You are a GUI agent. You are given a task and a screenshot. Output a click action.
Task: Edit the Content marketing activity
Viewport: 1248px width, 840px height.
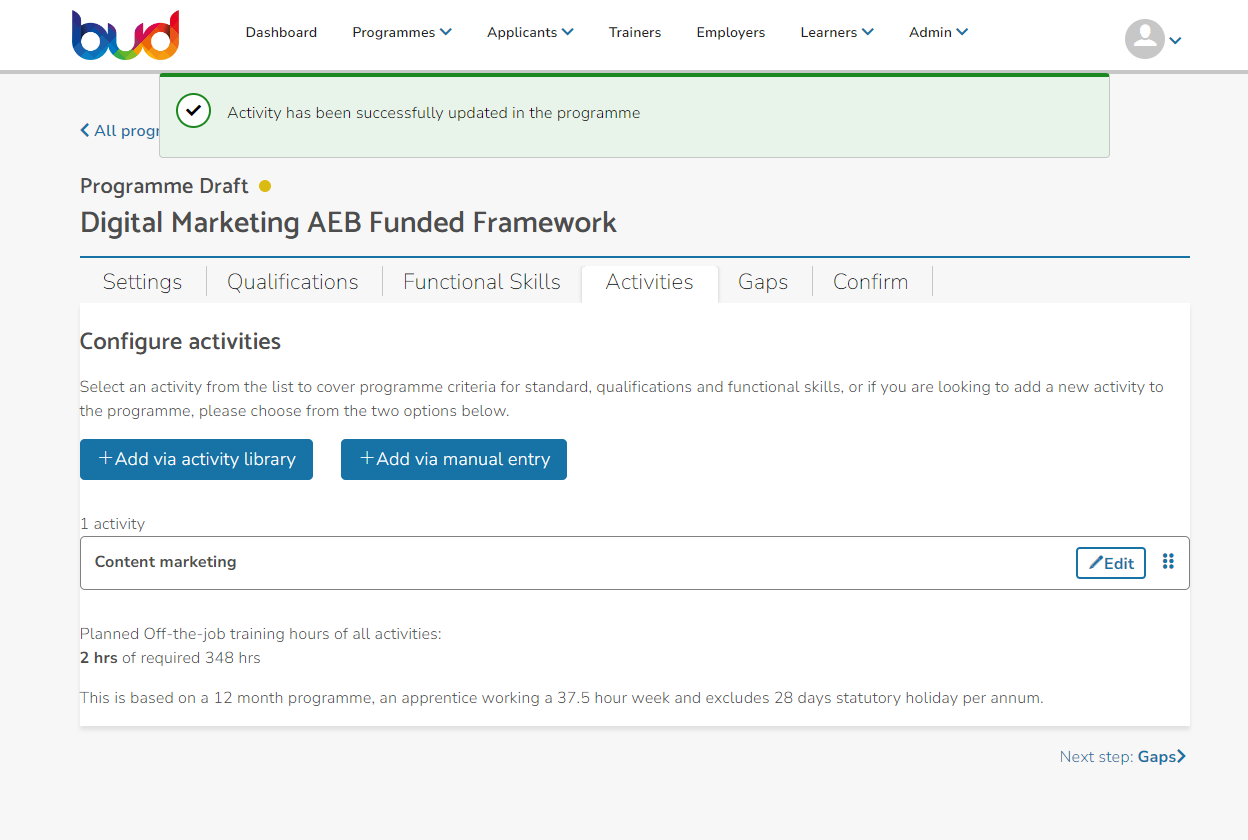tap(1110, 562)
